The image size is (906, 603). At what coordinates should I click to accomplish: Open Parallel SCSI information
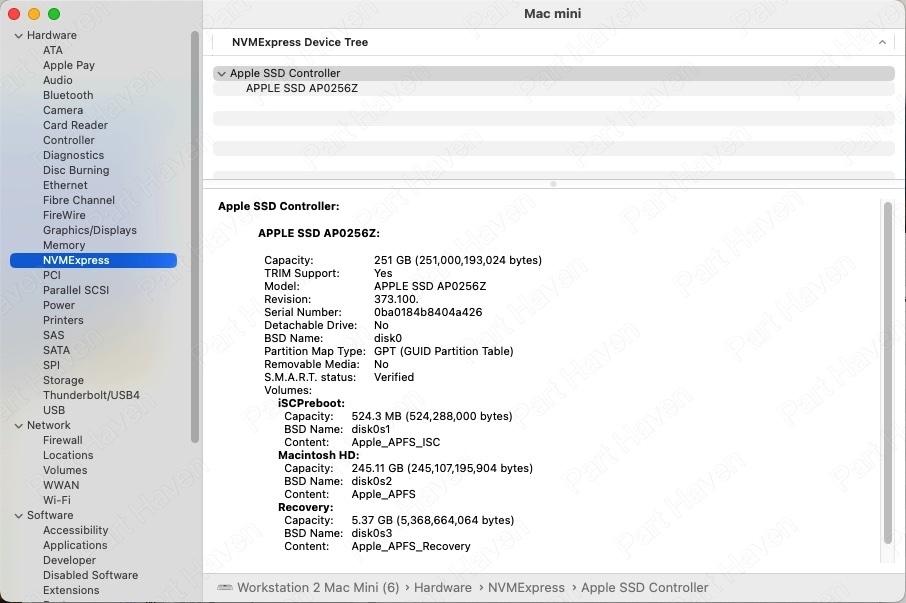tap(76, 291)
